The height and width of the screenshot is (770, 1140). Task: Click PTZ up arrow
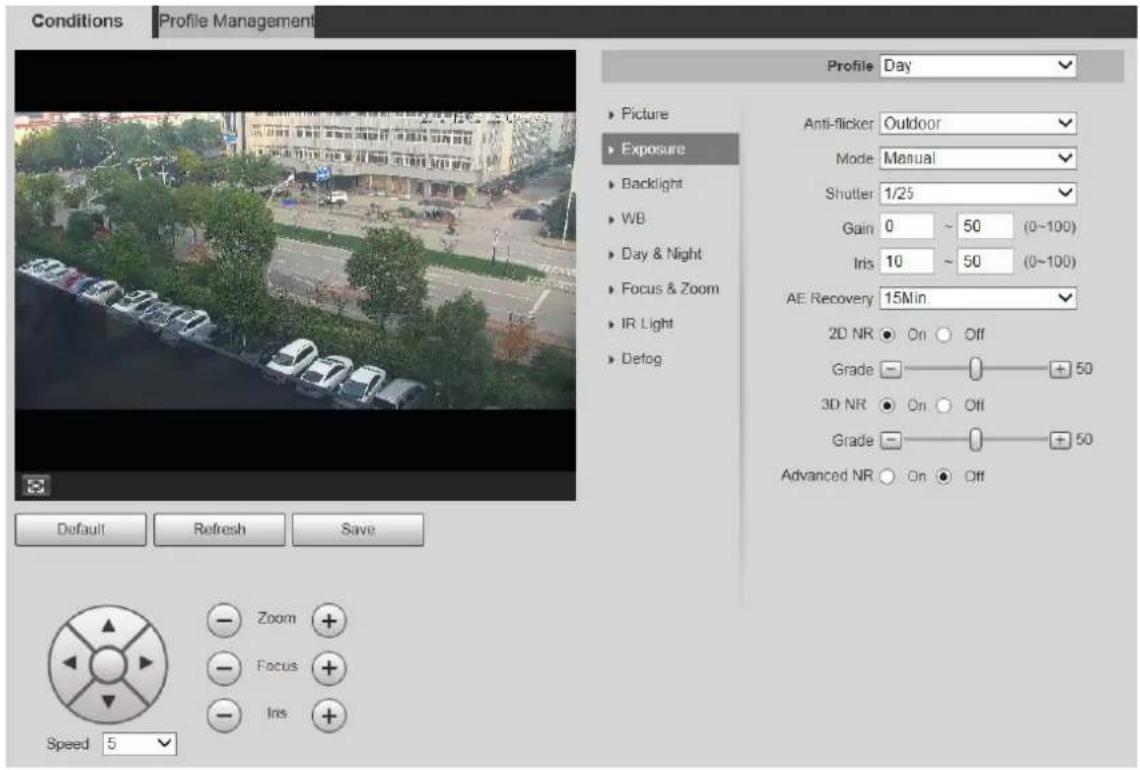click(x=108, y=625)
